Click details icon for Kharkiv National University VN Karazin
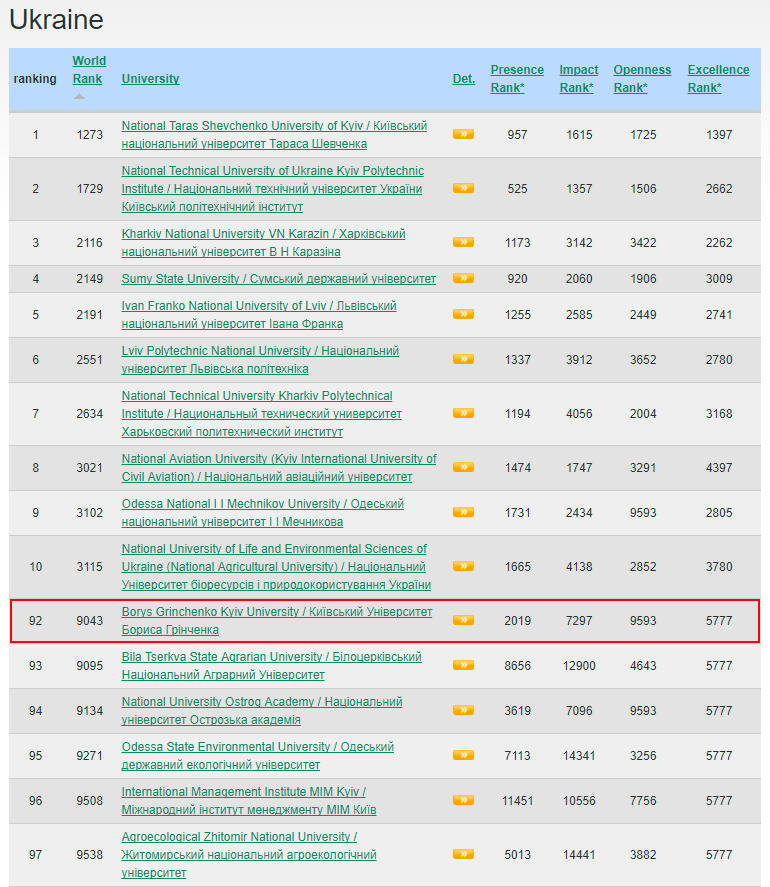The image size is (770, 887). [463, 242]
